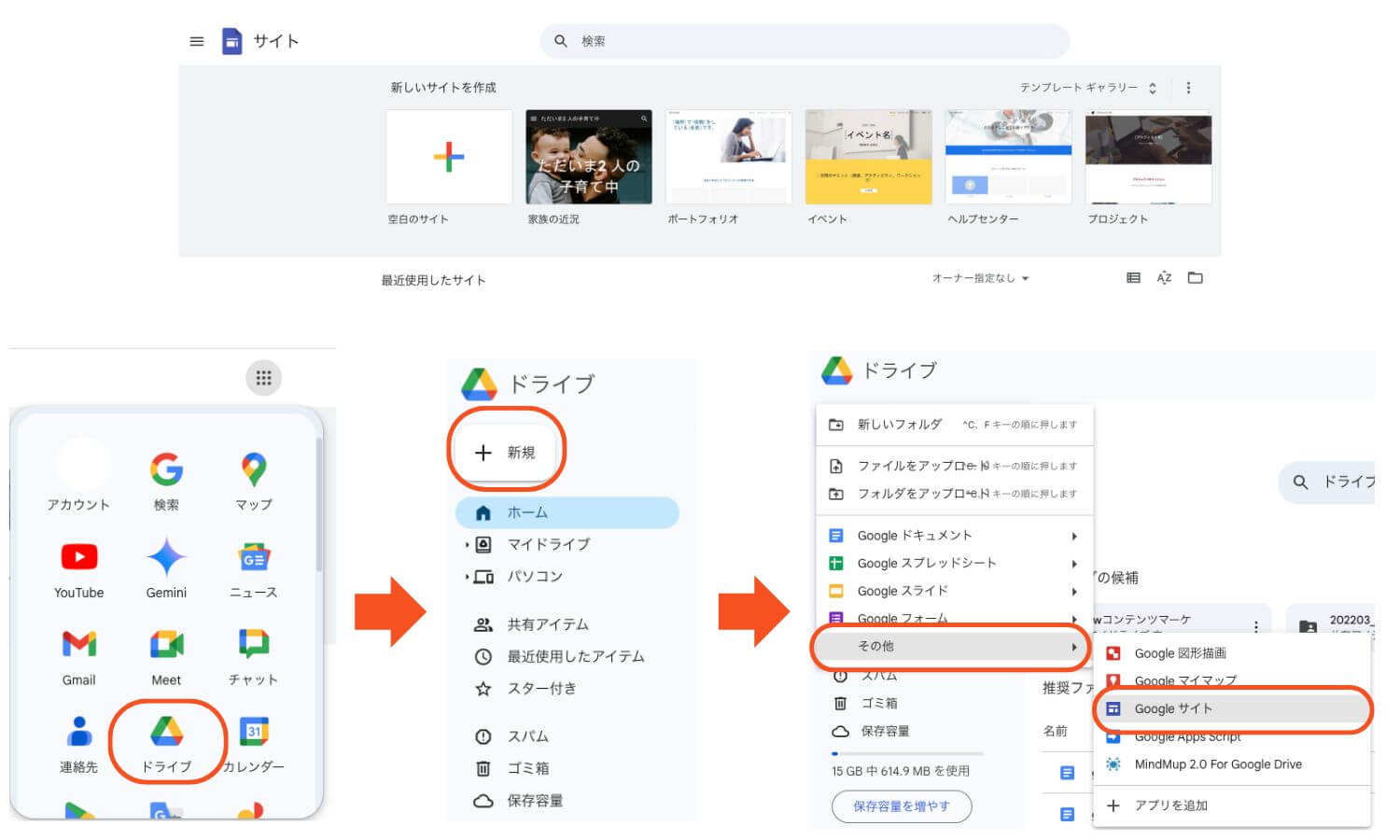The image size is (1400, 840).
Task: Click the 保存容量を増やす button
Action: [x=902, y=805]
